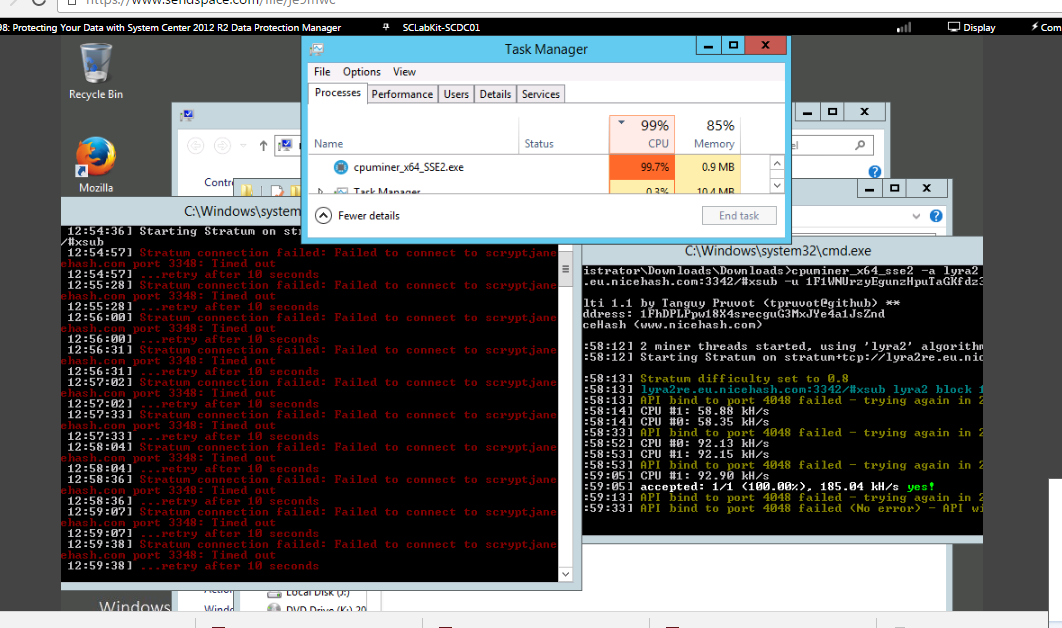Image resolution: width=1062 pixels, height=628 pixels.
Task: Click the scroll down arrow of left cmd window
Action: pyautogui.click(x=566, y=574)
